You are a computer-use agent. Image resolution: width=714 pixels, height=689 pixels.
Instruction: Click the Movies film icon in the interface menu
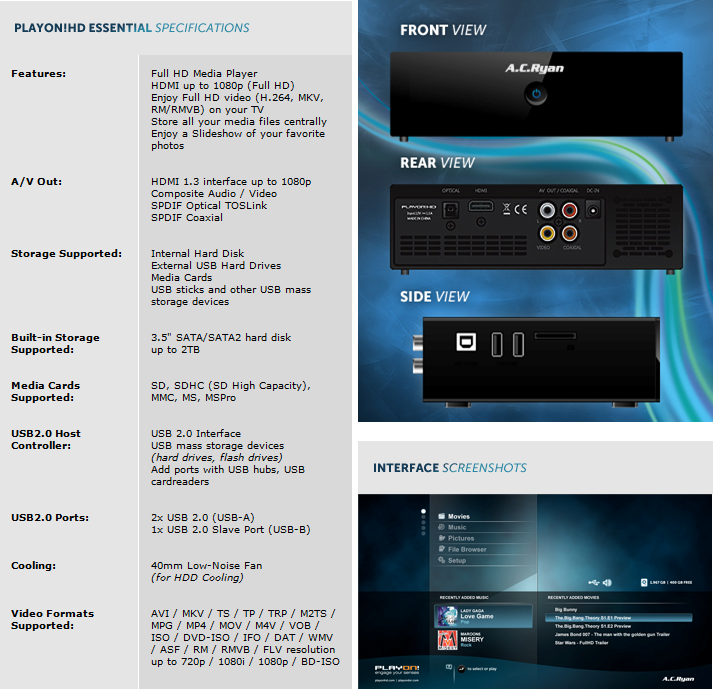pyautogui.click(x=441, y=516)
